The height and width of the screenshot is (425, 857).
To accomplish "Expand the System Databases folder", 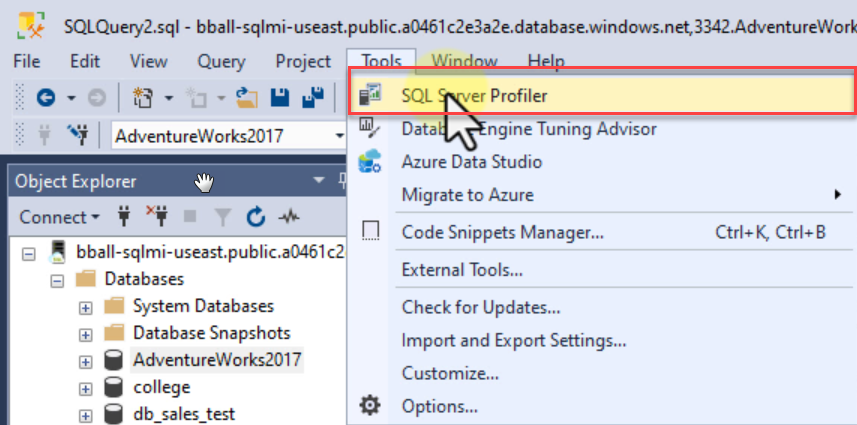I will tap(85, 308).
